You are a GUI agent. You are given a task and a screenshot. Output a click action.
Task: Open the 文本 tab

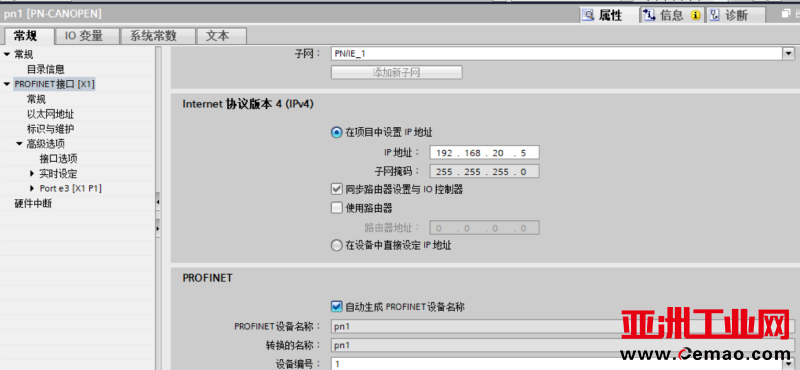(221, 36)
